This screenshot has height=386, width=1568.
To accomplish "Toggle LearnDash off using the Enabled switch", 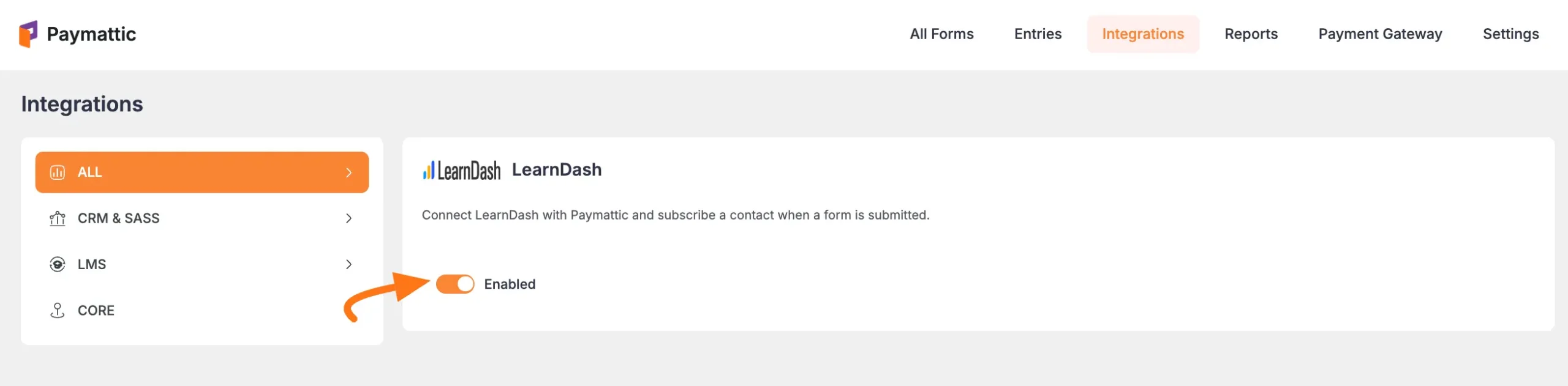I will (x=456, y=283).
